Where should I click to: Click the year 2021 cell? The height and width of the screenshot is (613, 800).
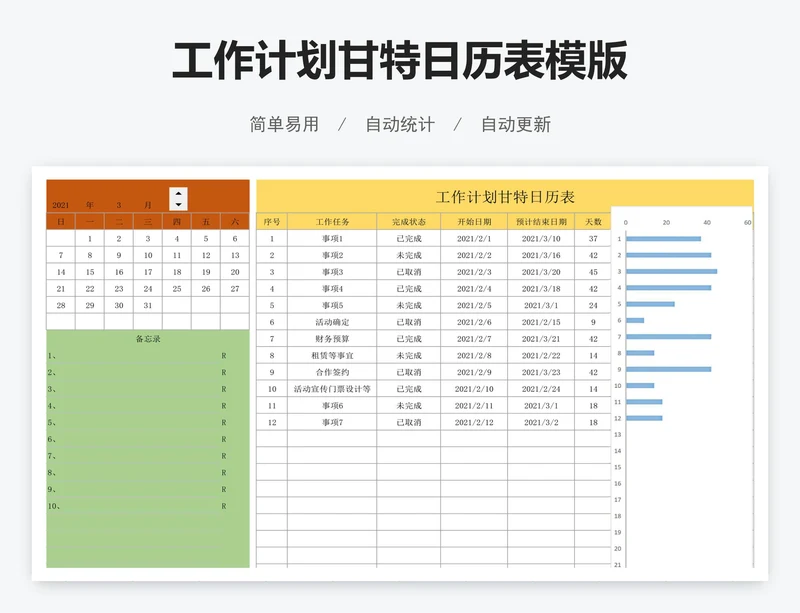click(61, 204)
